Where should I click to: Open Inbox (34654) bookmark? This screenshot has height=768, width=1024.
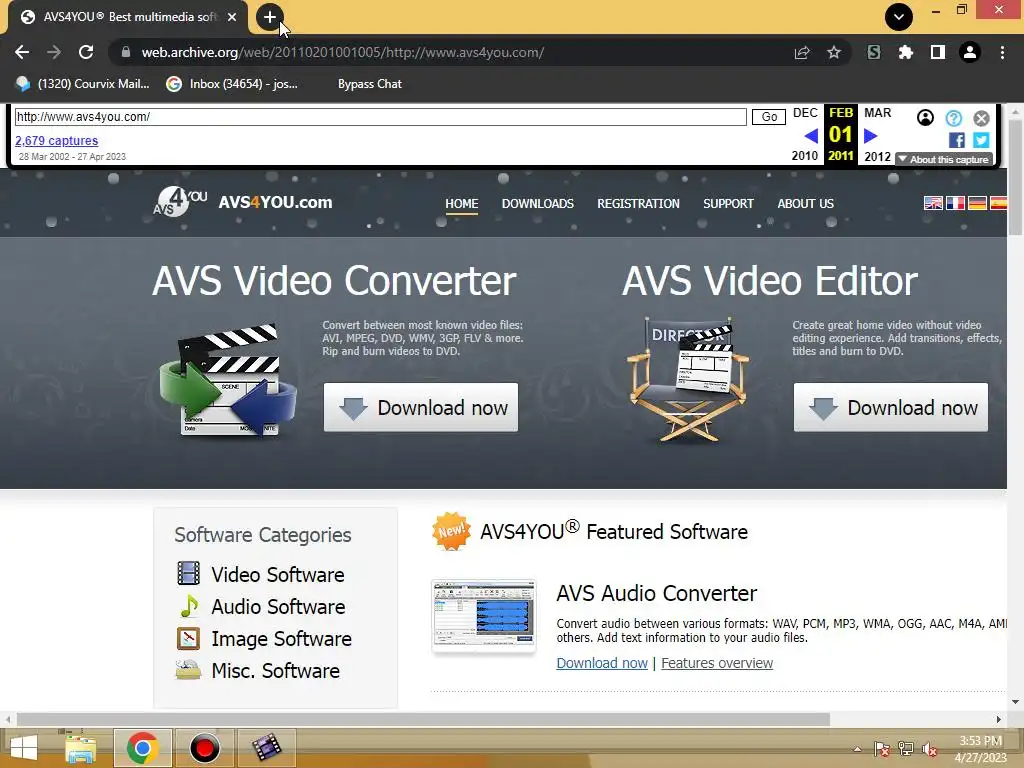[x=232, y=84]
